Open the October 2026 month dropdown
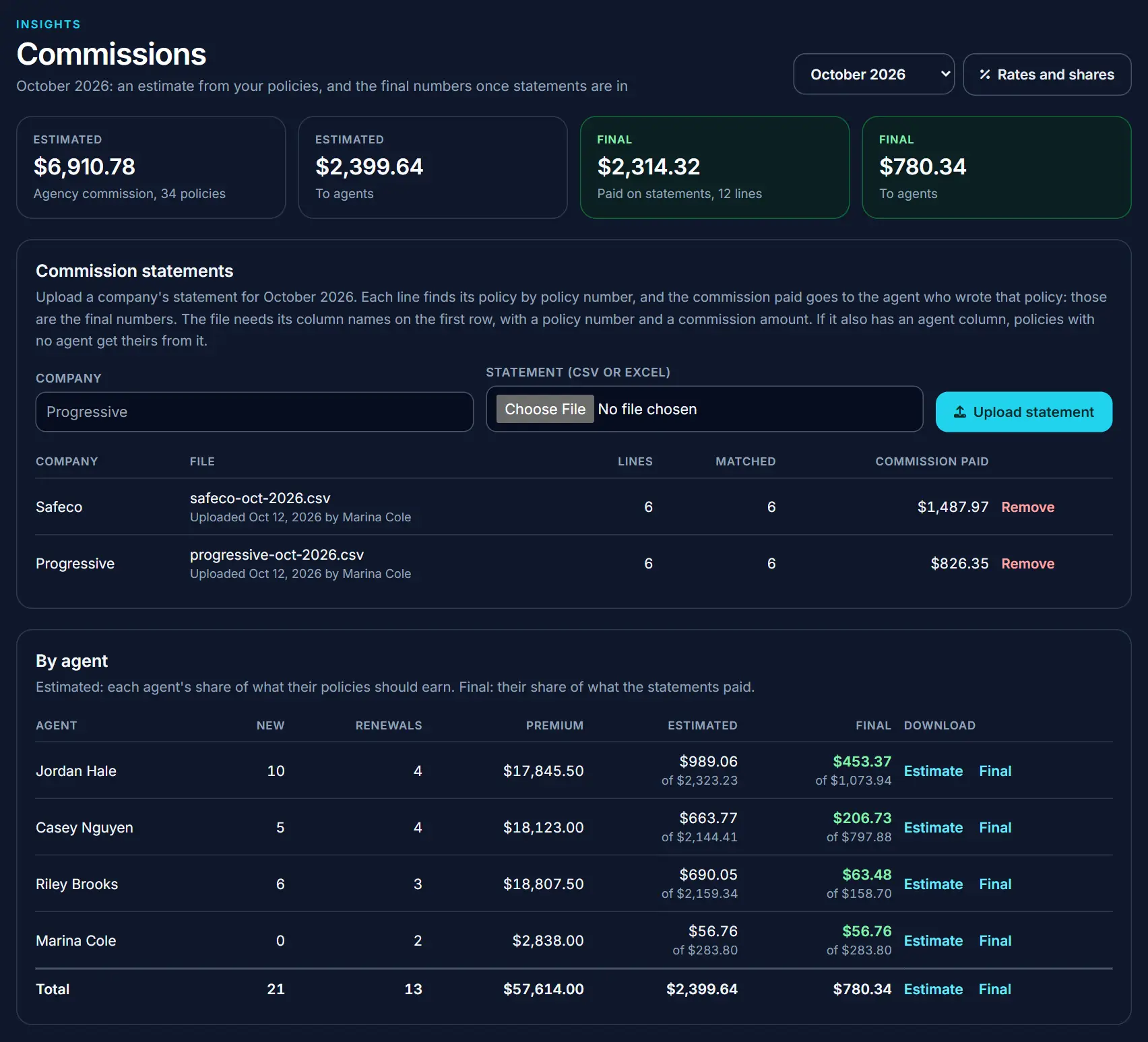 point(874,74)
